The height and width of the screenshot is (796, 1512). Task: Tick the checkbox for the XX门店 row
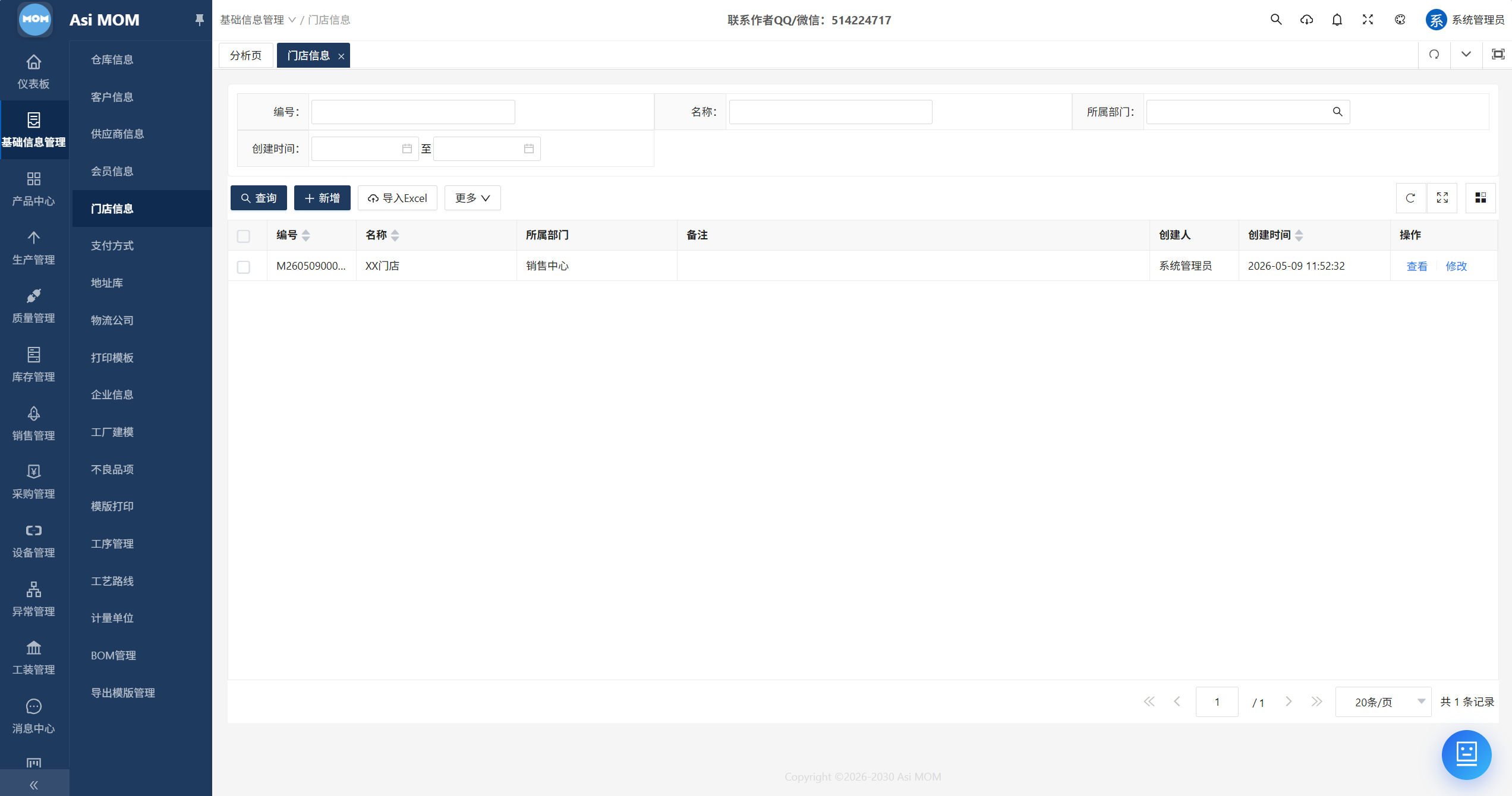coord(244,267)
